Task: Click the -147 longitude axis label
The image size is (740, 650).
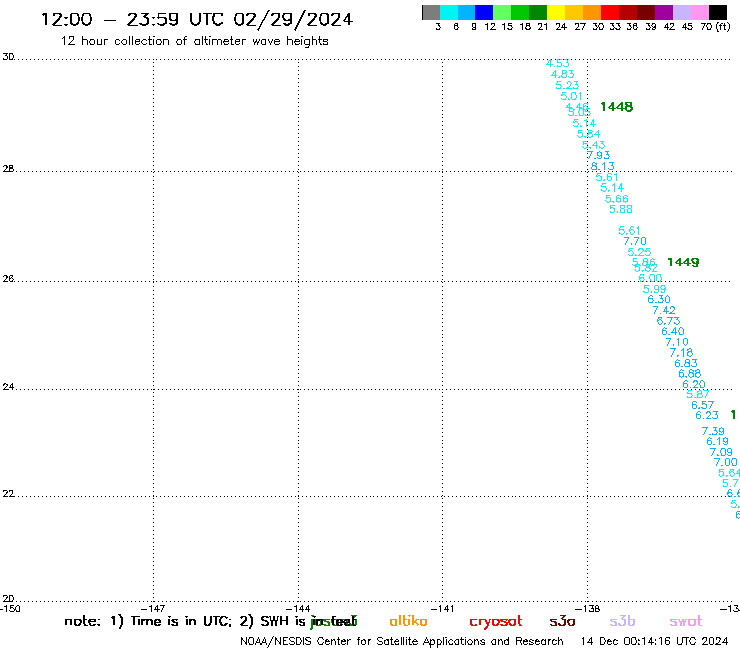Action: [x=152, y=609]
